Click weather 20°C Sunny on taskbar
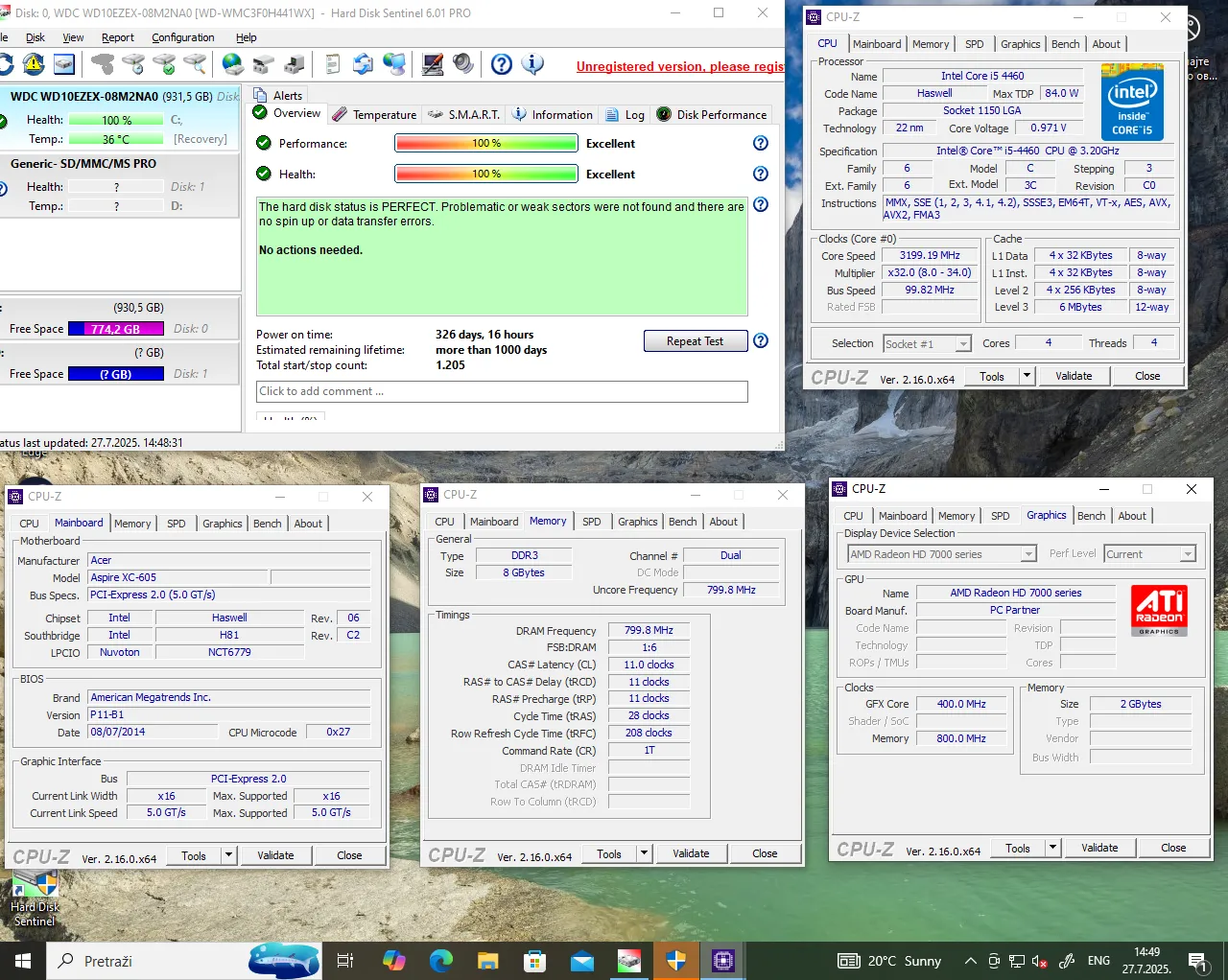1228x980 pixels. [x=890, y=961]
